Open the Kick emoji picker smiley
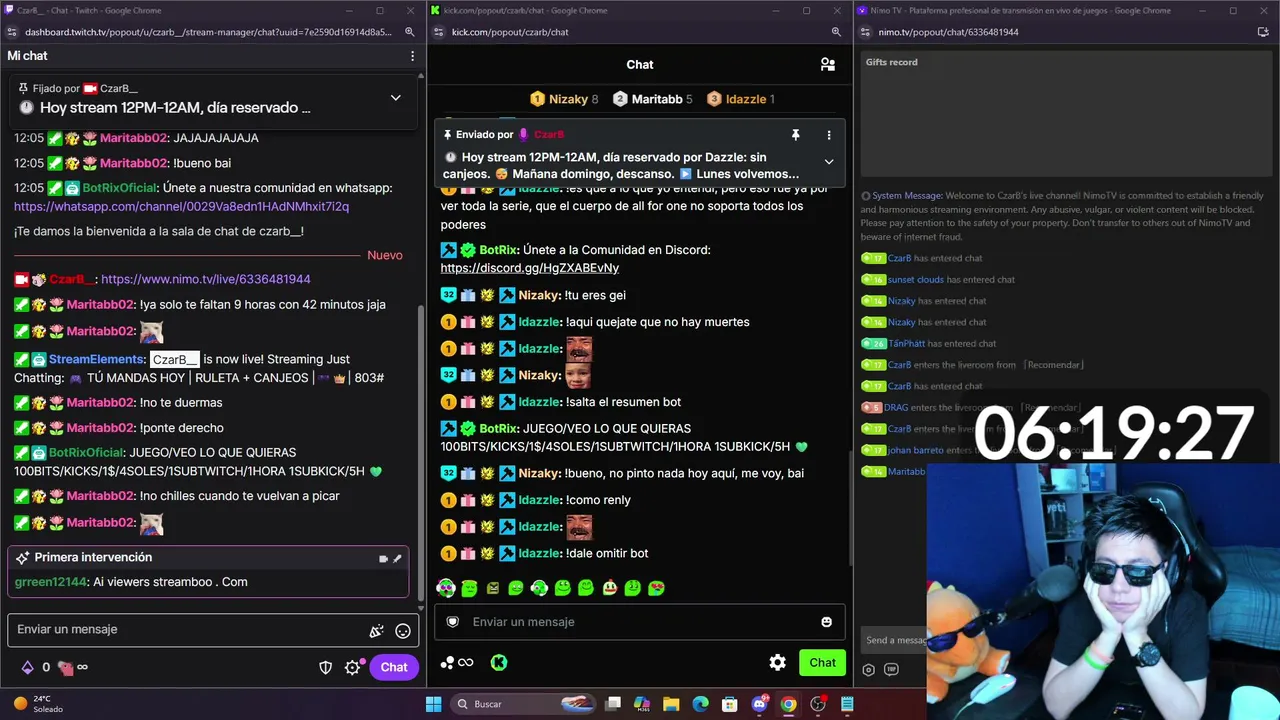Image resolution: width=1280 pixels, height=720 pixels. [x=826, y=622]
